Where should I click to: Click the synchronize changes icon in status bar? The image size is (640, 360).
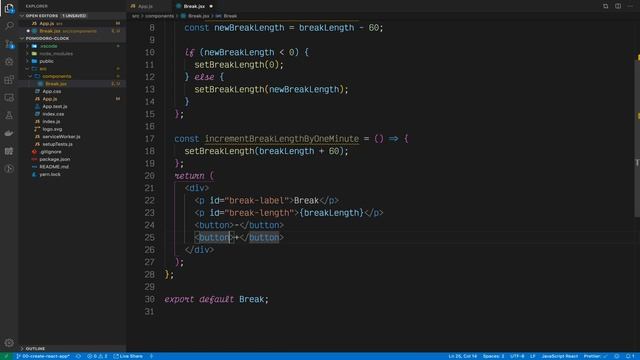click(x=78, y=356)
